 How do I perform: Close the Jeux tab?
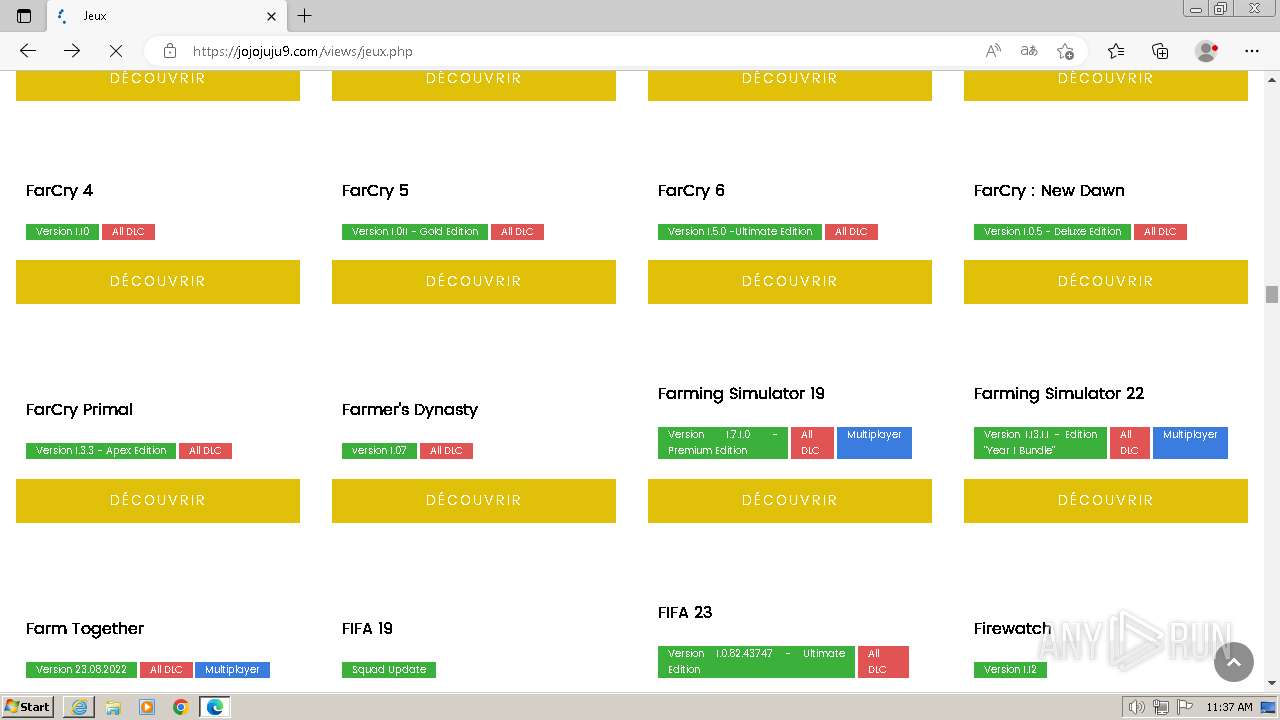pyautogui.click(x=271, y=16)
